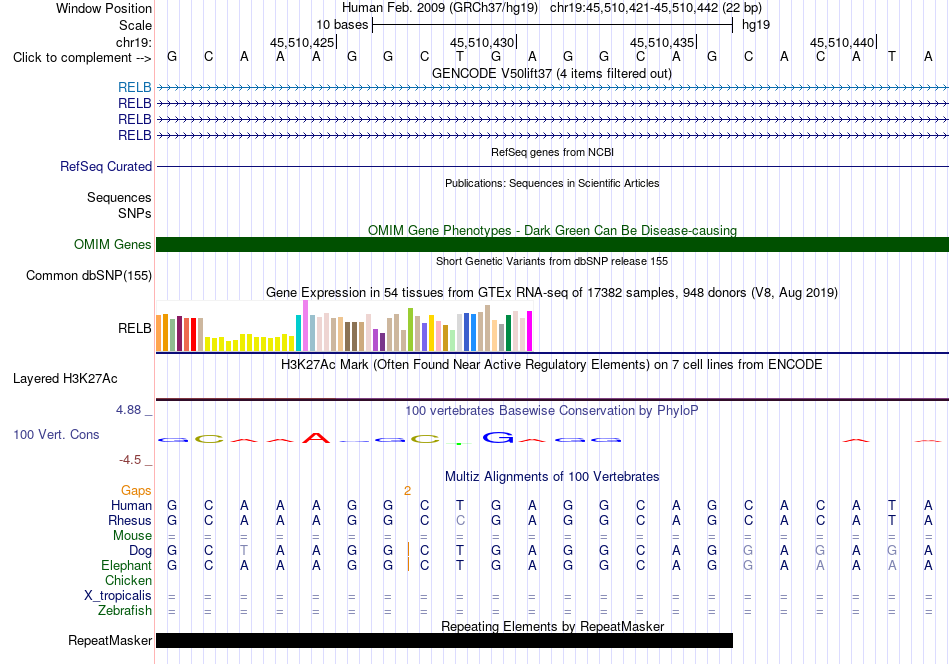This screenshot has height=664, width=950.
Task: Click the Zebrafish alignment row label
Action: click(125, 610)
